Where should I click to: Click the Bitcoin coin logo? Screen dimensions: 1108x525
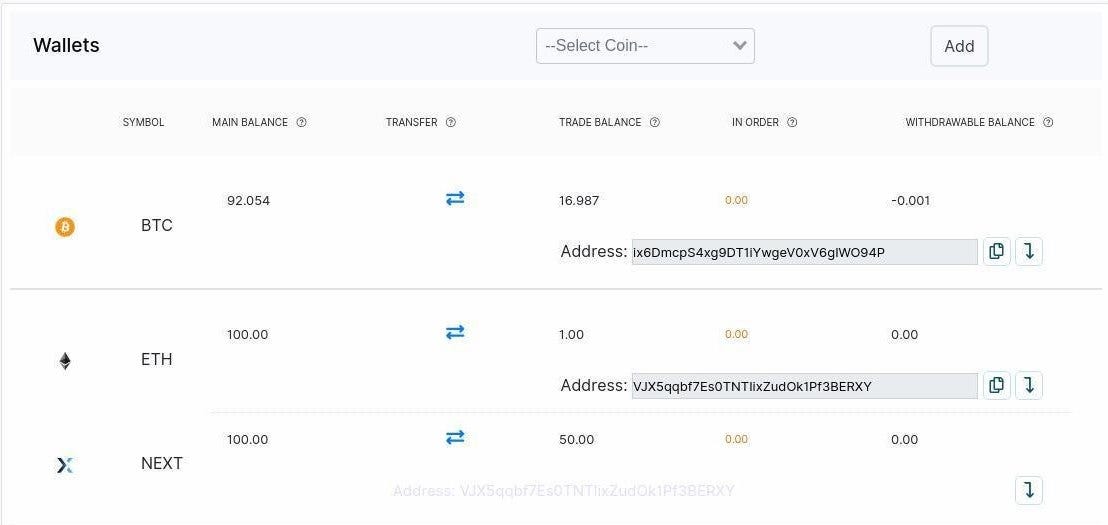pyautogui.click(x=65, y=227)
